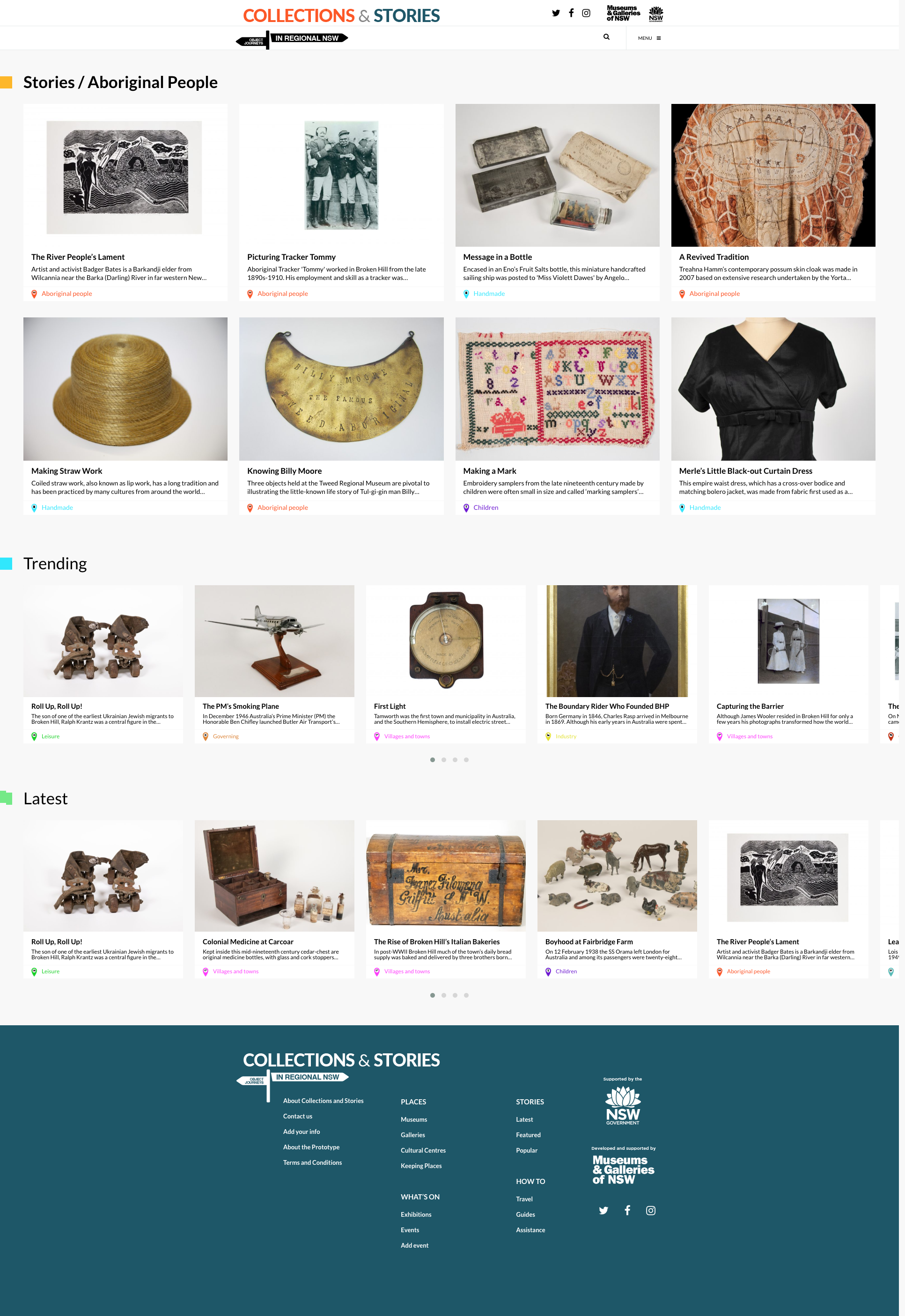Open the Instagram icon in header
Screen dimensions: 905x1316
(586, 13)
